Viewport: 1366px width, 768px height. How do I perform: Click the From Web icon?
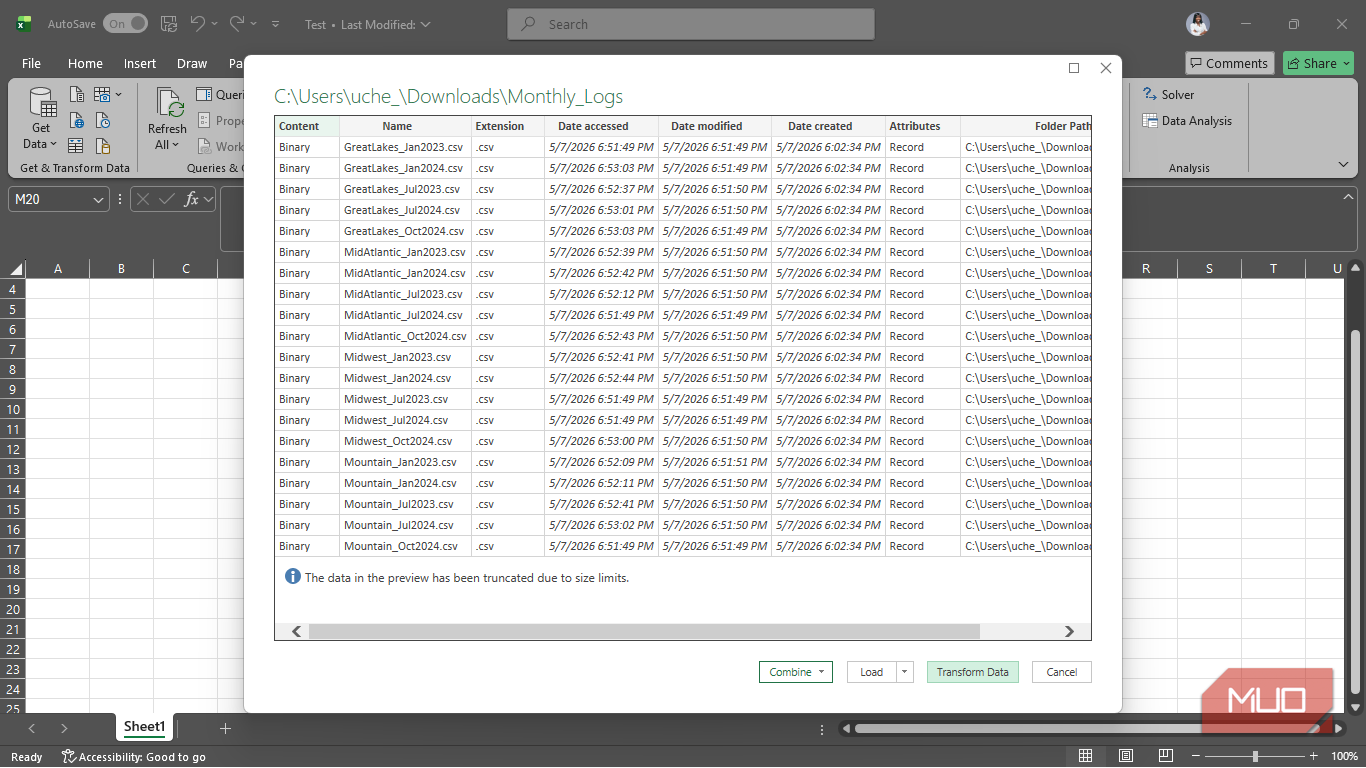tap(77, 121)
